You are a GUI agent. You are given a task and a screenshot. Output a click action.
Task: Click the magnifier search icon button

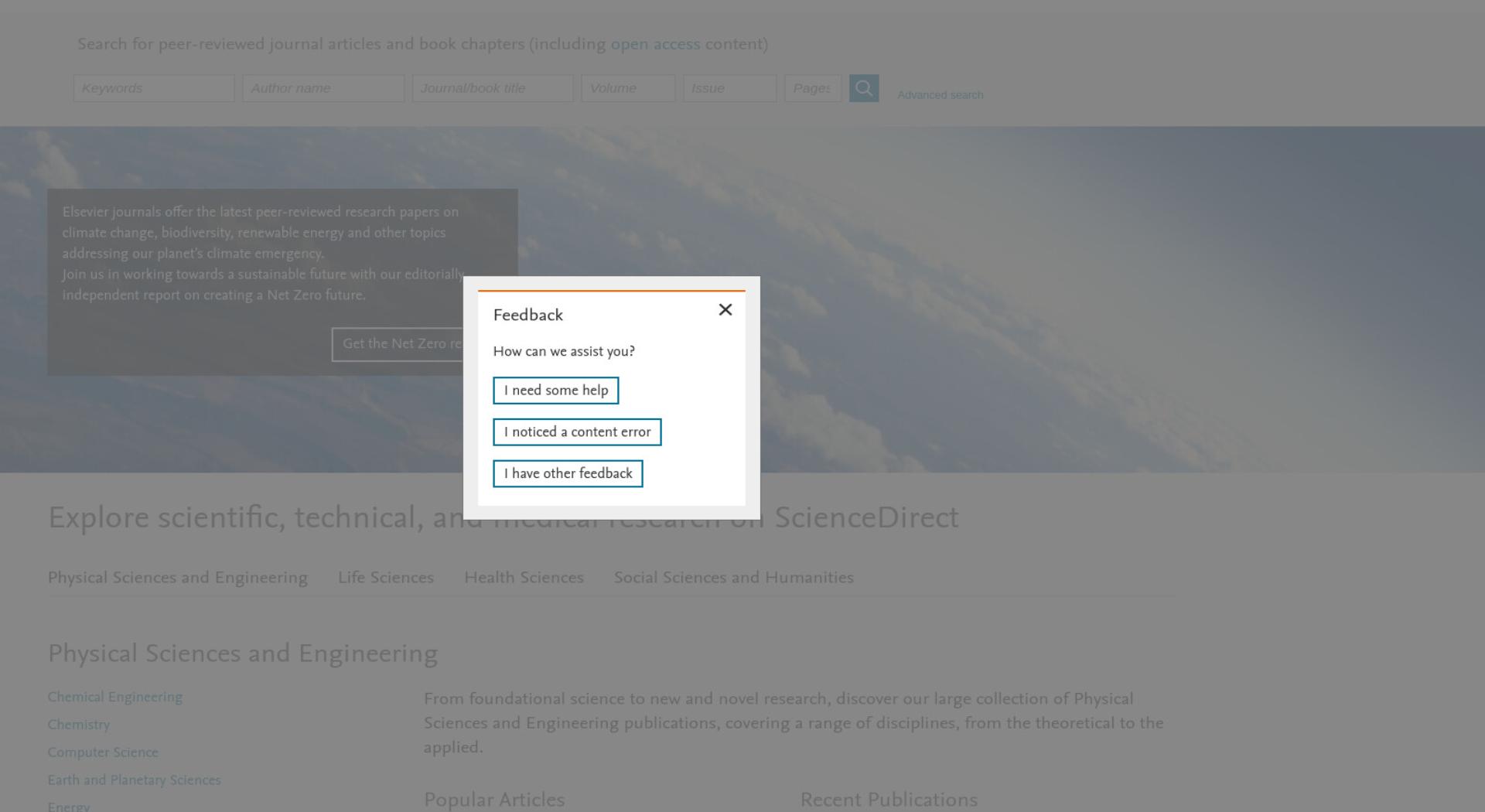pyautogui.click(x=863, y=88)
